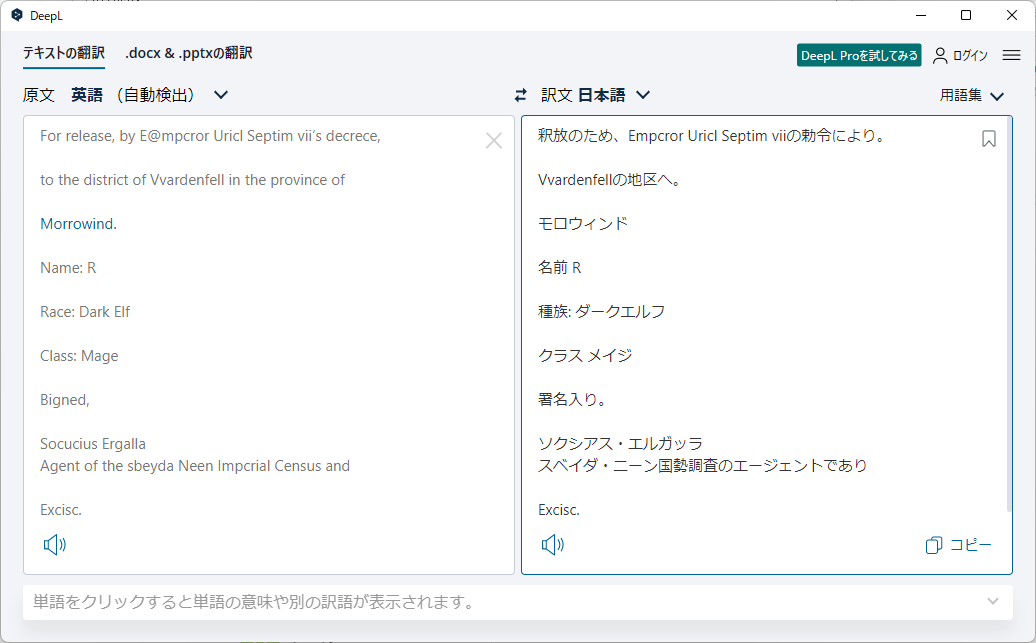Open the 用語集 glossary dropdown
Screen dimensions: 1036x643
(x=971, y=94)
